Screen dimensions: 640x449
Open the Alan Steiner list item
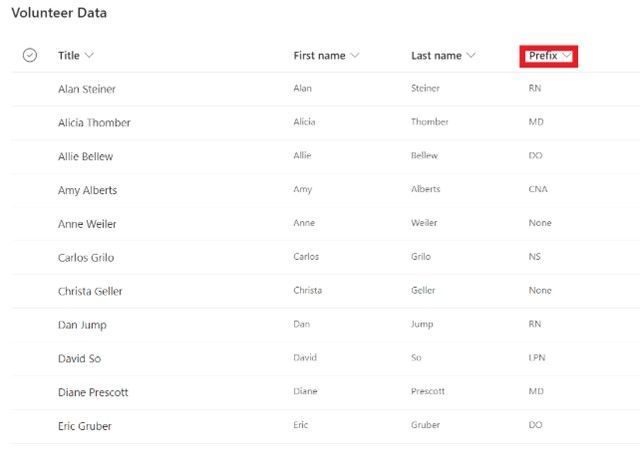[x=87, y=89]
